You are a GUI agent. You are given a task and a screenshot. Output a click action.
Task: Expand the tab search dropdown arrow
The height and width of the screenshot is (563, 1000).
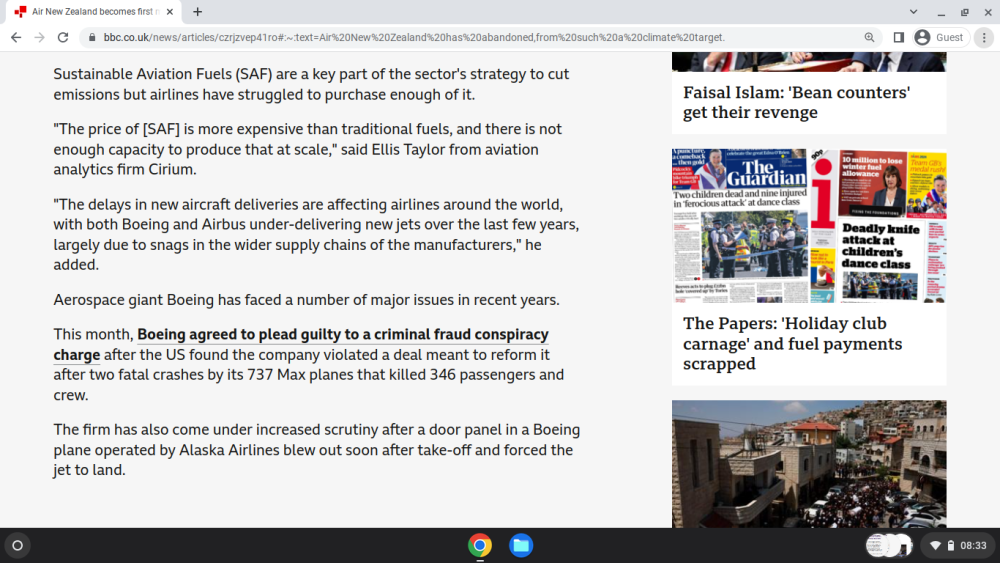click(x=913, y=11)
